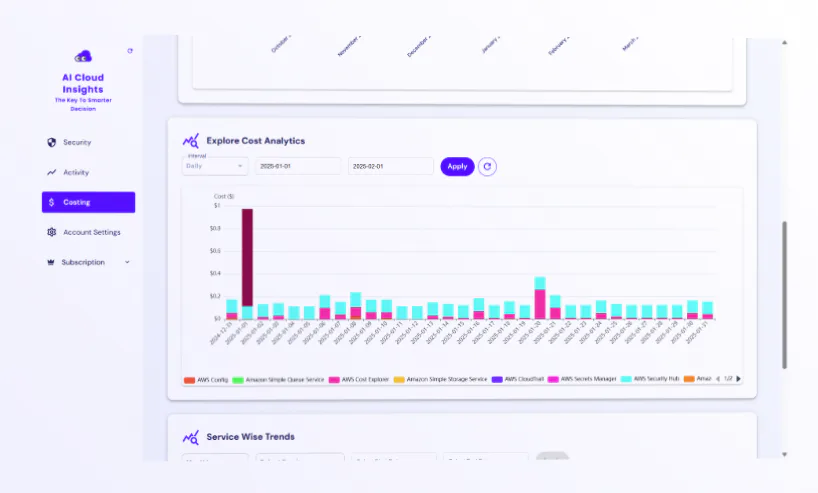Open the Subscription menu entry
818x493 pixels.
[x=88, y=262]
